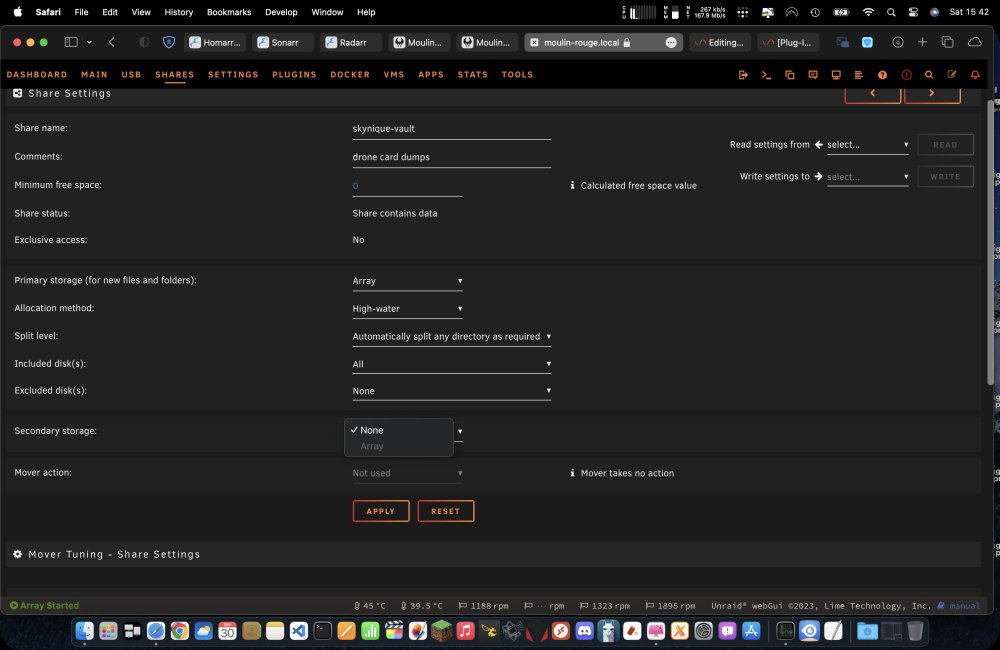Open Discord from the Dock
Image resolution: width=1000 pixels, height=650 pixels.
584,631
